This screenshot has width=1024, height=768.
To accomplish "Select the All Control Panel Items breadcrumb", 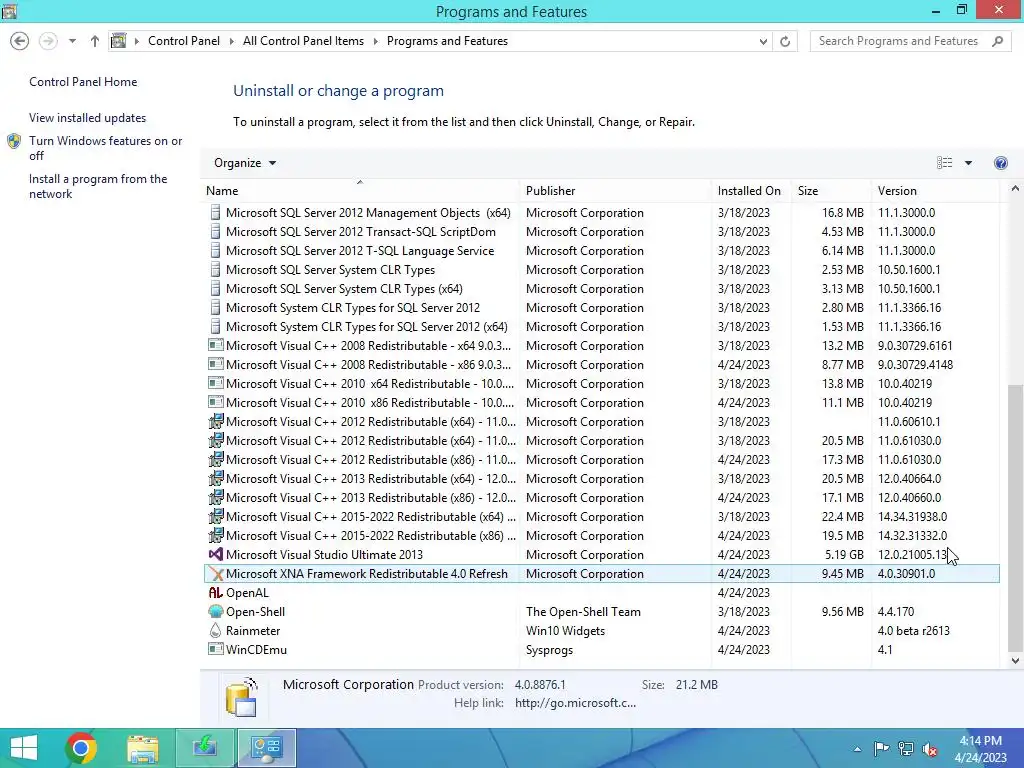I will 303,41.
